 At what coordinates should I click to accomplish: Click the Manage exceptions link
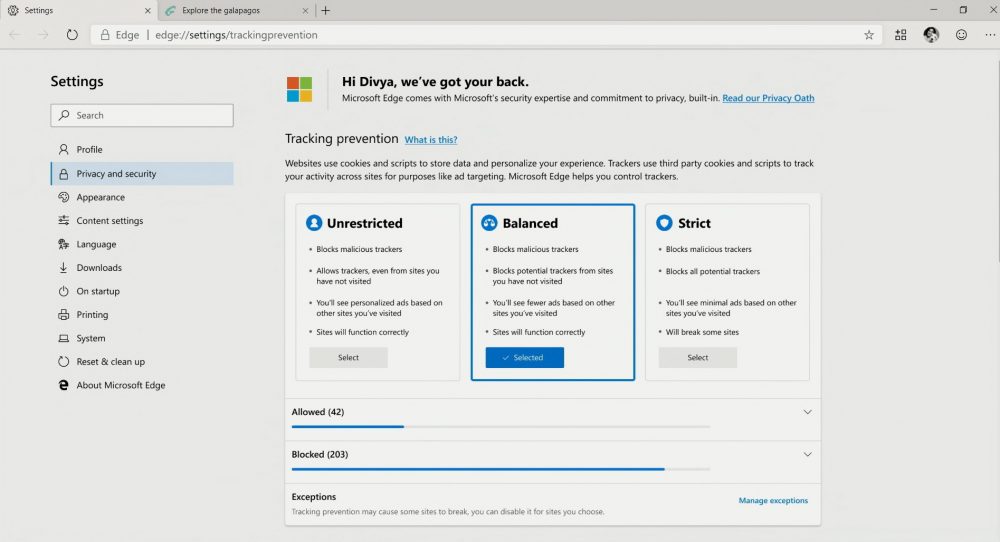coord(773,501)
